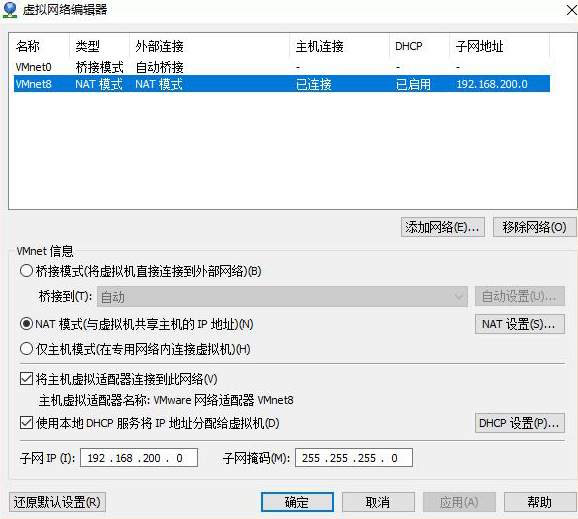Open the 桥接到 dropdown list

(282, 296)
